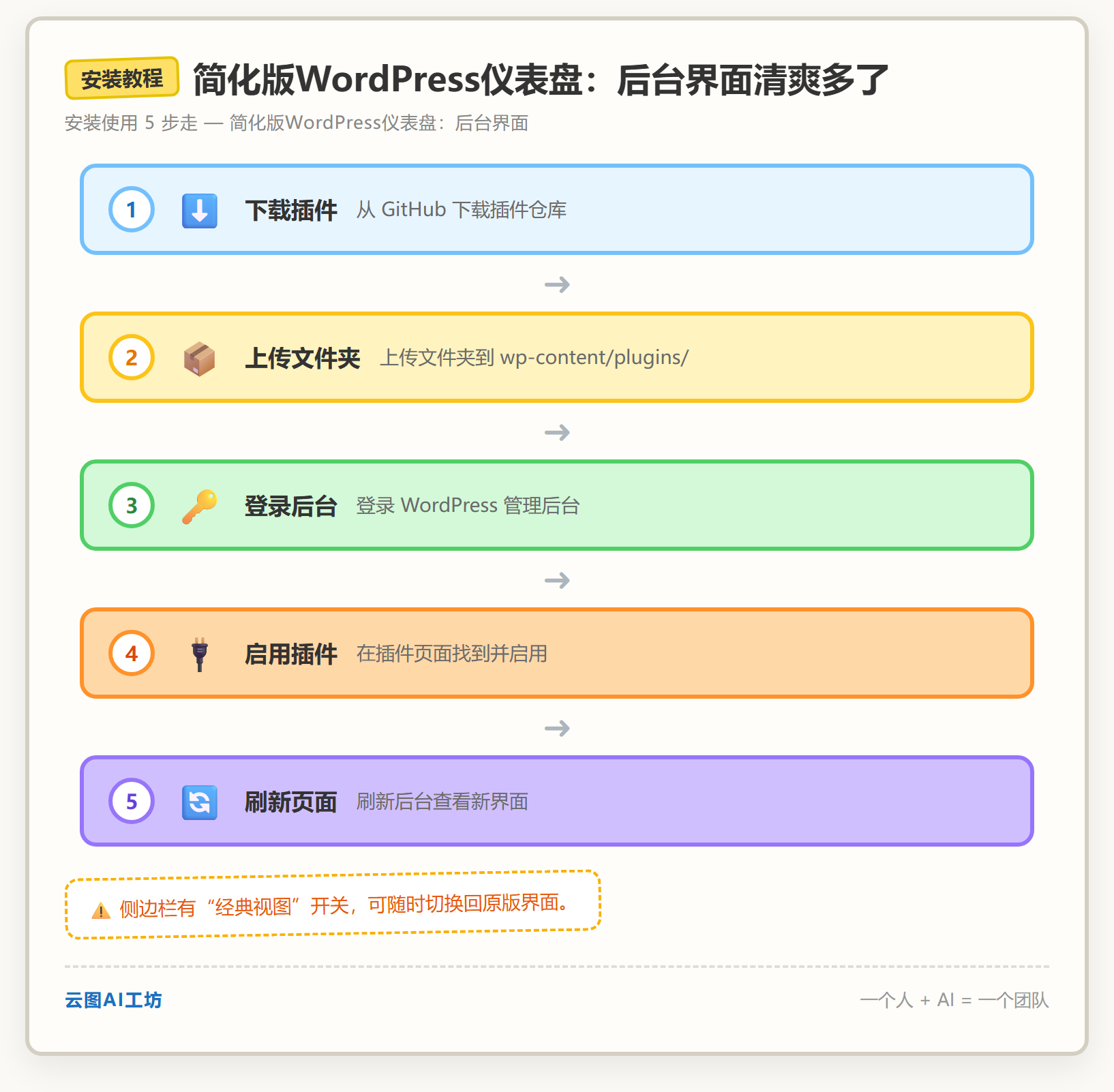The width and height of the screenshot is (1114, 1092).
Task: Click the text 登录 WordPress 管理后台
Action: (x=468, y=506)
